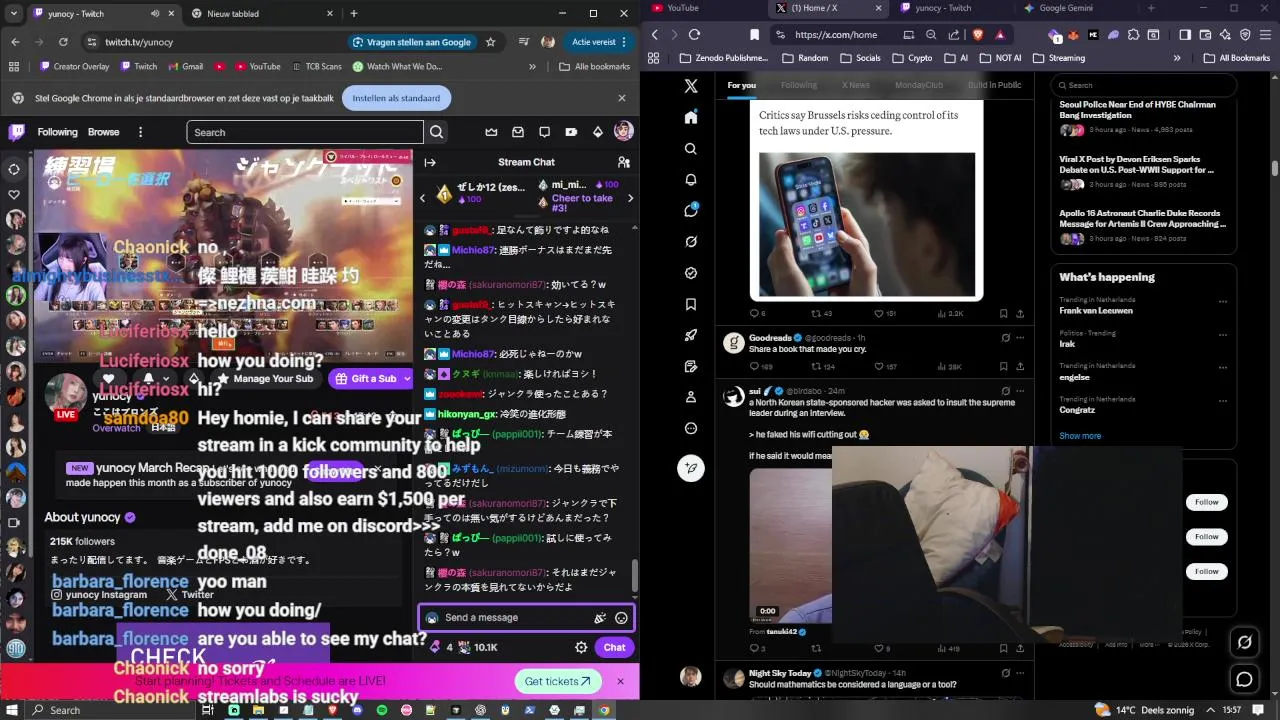Open the Twitch whispers speech bubble icon
1280x720 pixels.
pyautogui.click(x=544, y=132)
